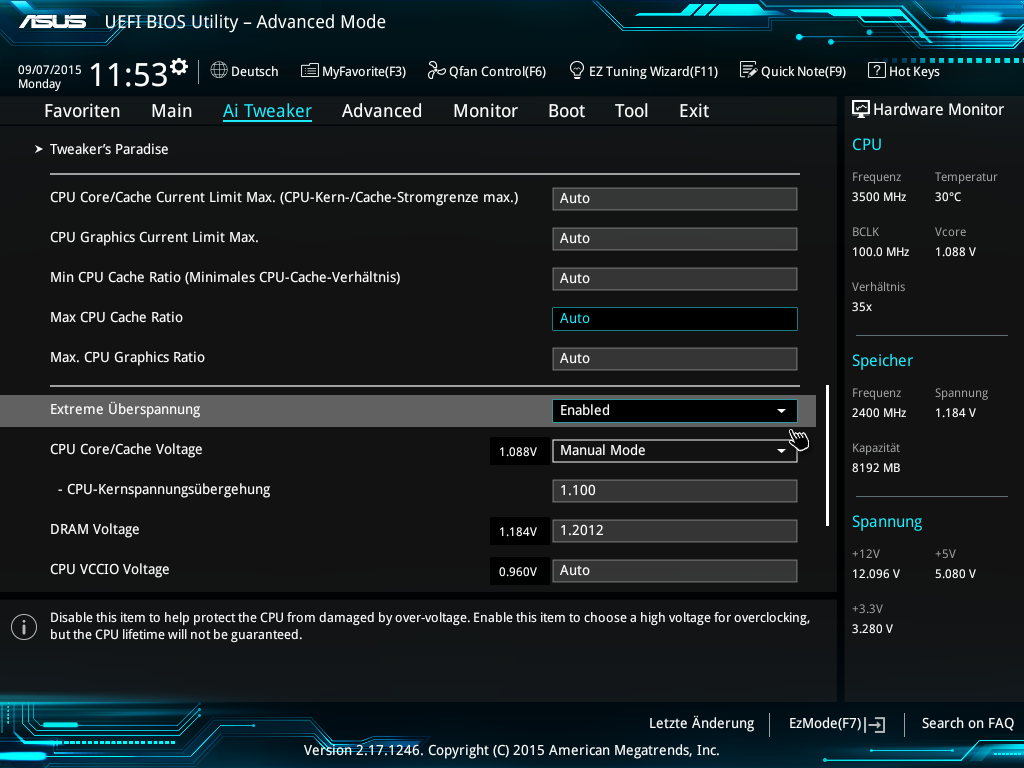Click the ASUS logo
This screenshot has width=1024, height=768.
point(52,22)
